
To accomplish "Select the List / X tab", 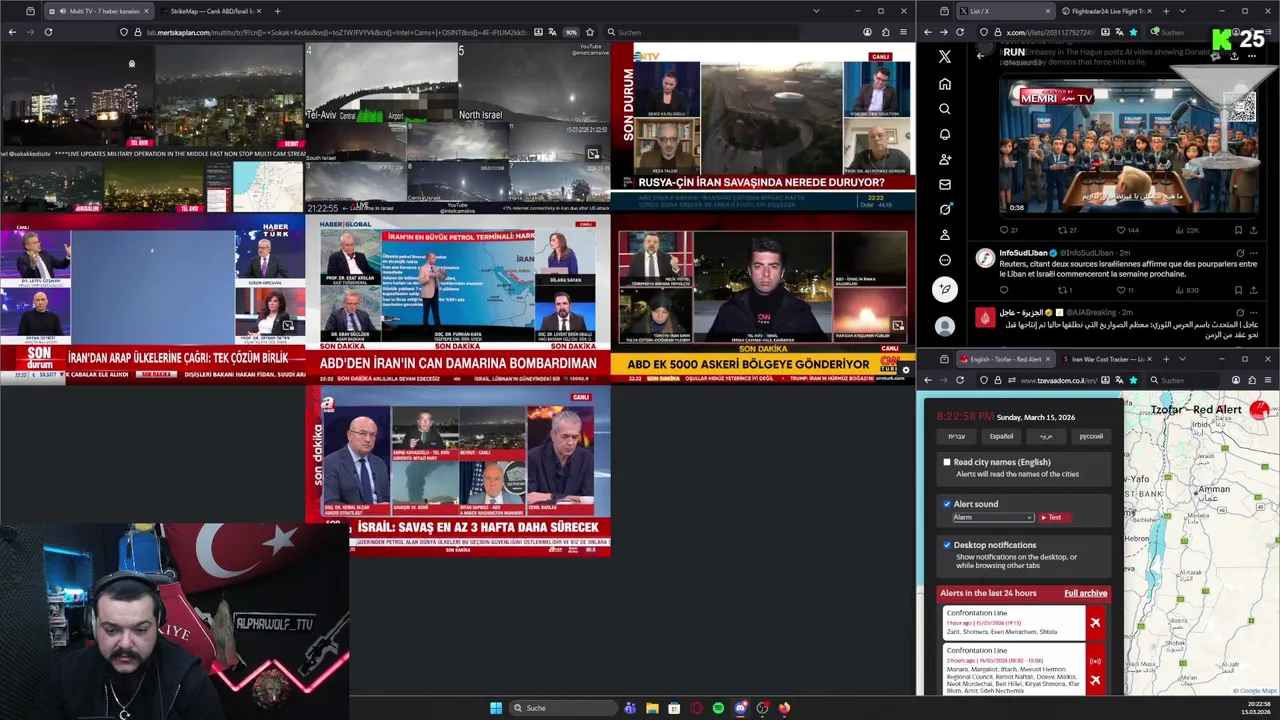I will pyautogui.click(x=1005, y=11).
